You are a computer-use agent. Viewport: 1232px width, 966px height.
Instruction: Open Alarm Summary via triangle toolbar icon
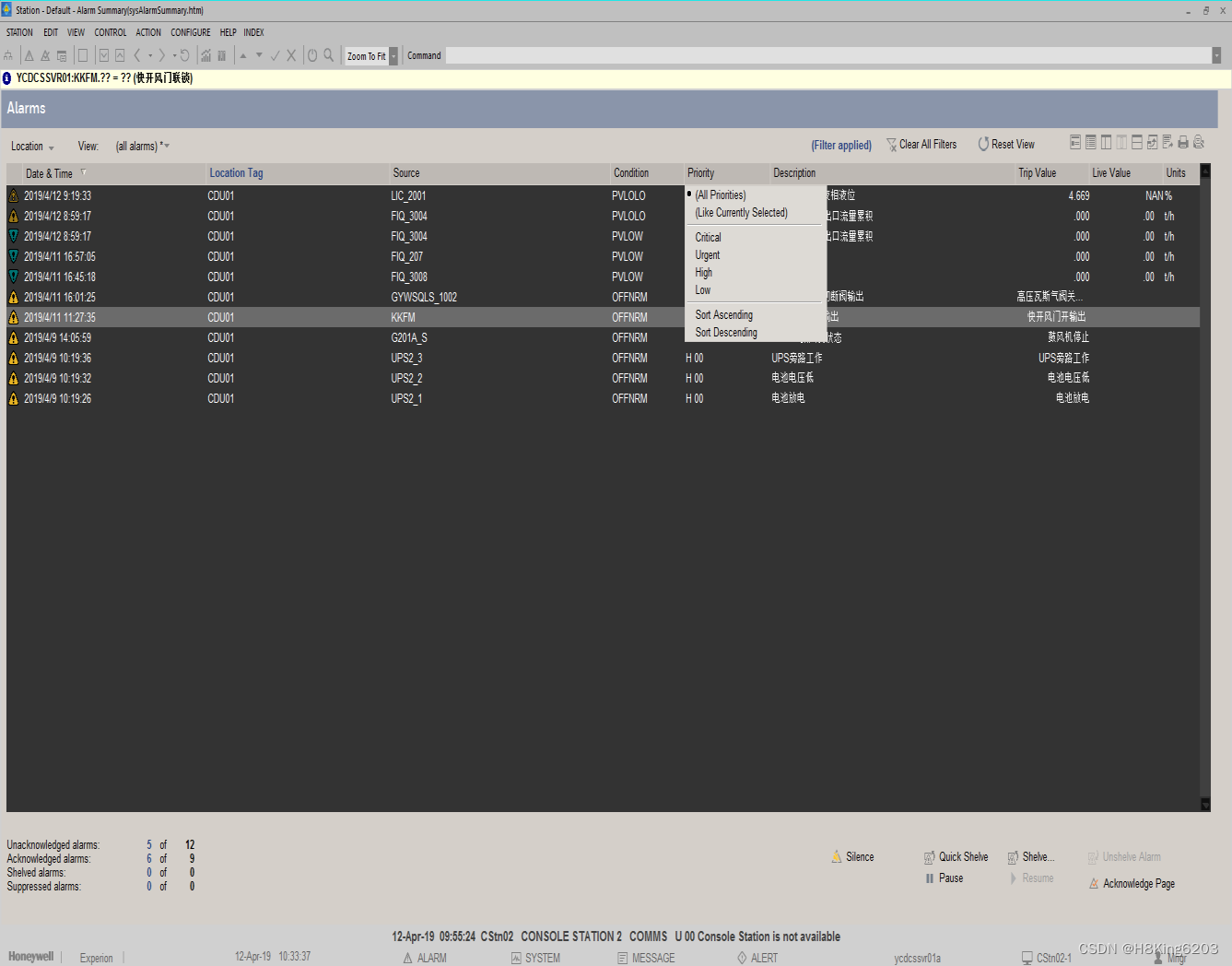click(29, 55)
